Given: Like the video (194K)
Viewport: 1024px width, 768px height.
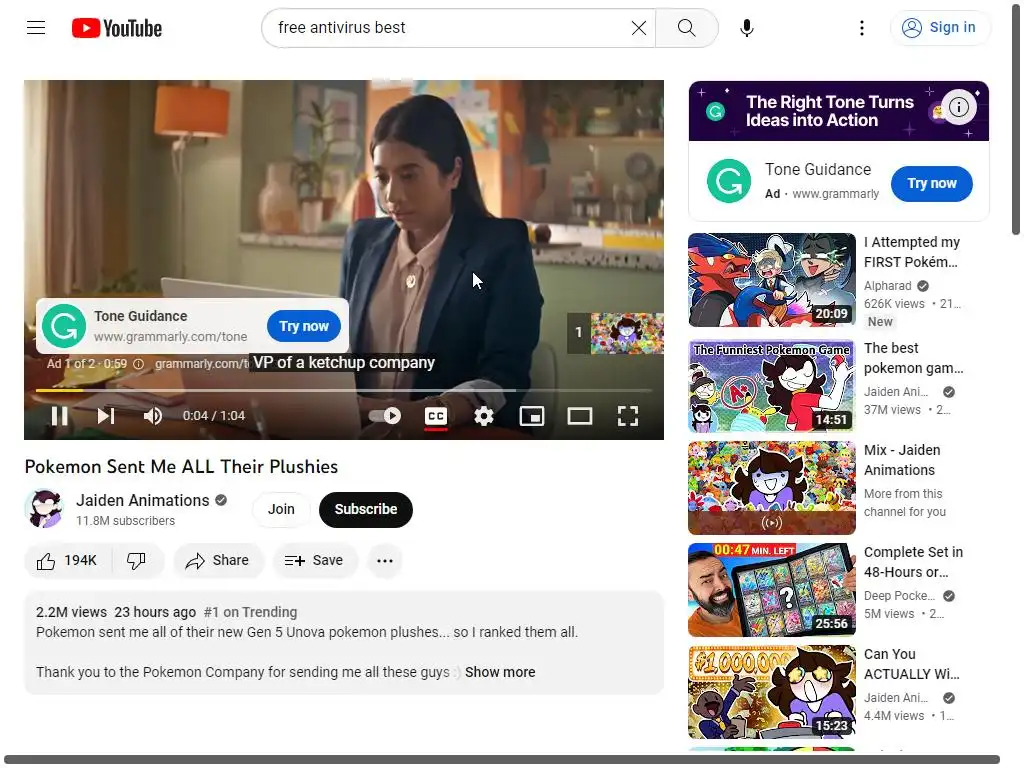Looking at the screenshot, I should 67,560.
